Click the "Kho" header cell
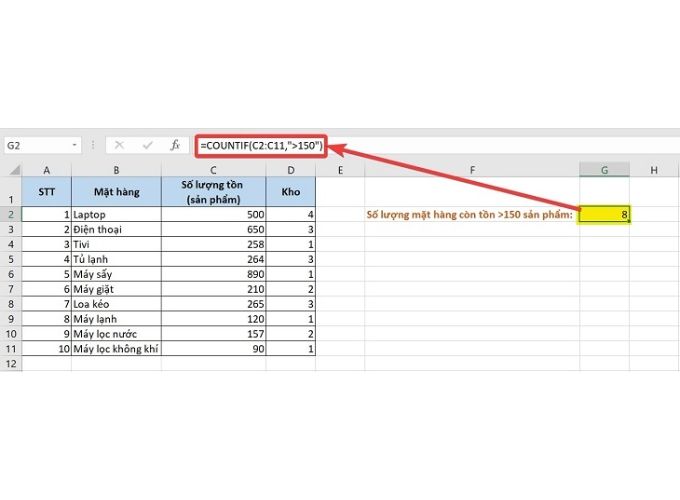This screenshot has width=680, height=500. [291, 192]
